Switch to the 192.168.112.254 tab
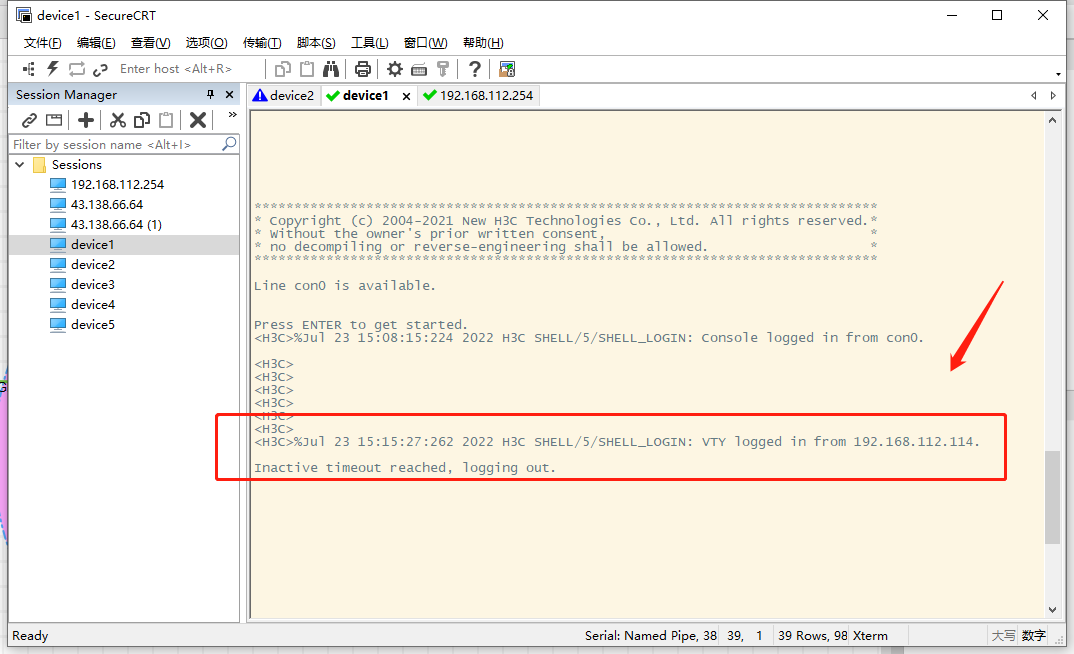The width and height of the screenshot is (1074, 654). 478,96
